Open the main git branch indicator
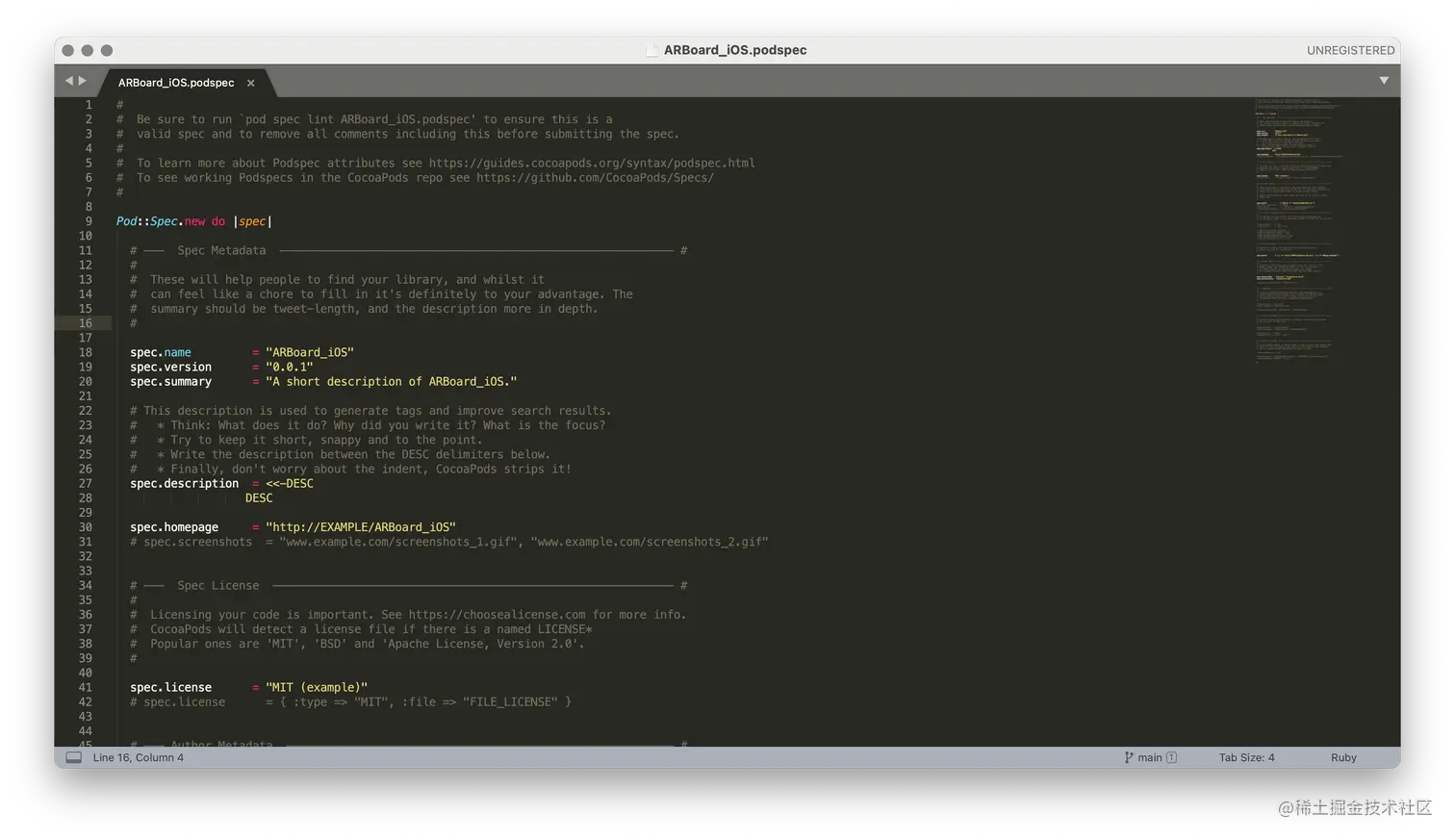This screenshot has height=840, width=1455. pos(1150,758)
